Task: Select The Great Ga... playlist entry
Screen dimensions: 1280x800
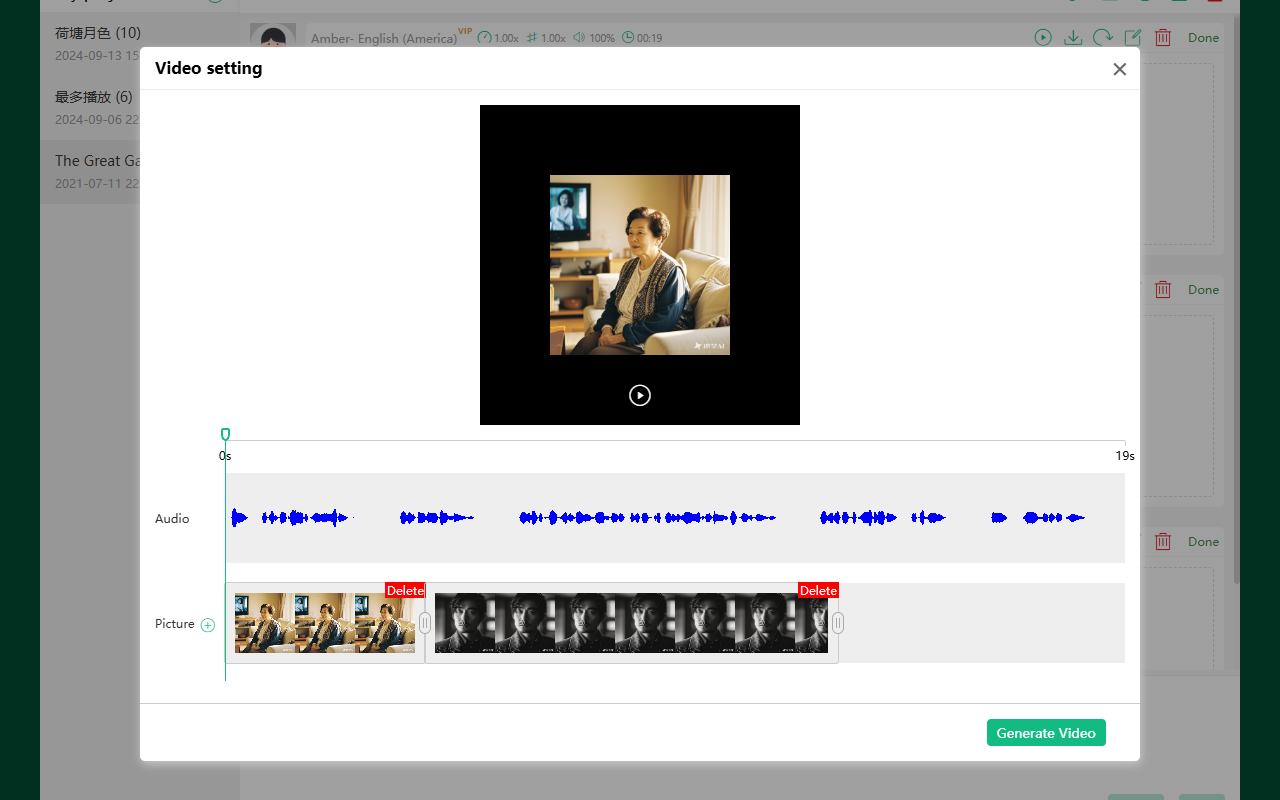Action: [97, 161]
